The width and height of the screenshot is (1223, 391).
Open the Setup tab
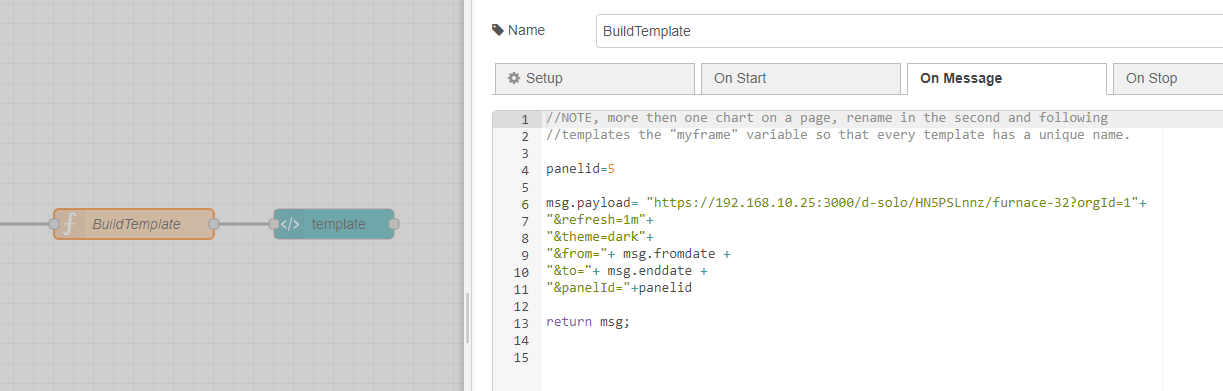point(595,78)
